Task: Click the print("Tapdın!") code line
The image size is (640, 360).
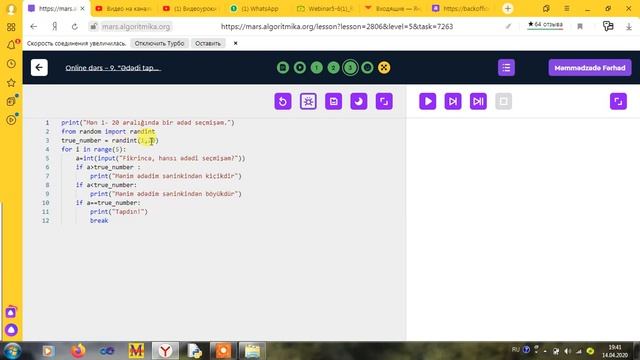Action: (x=119, y=212)
